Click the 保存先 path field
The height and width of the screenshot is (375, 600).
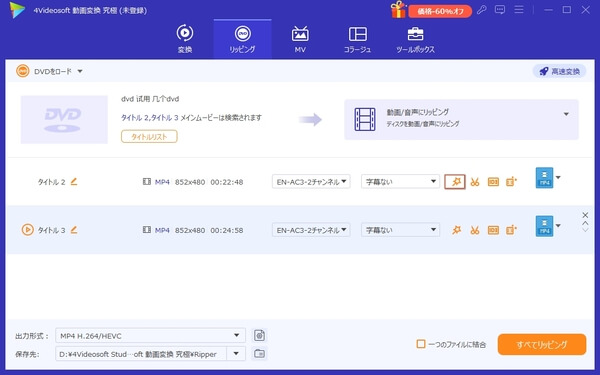pos(141,354)
